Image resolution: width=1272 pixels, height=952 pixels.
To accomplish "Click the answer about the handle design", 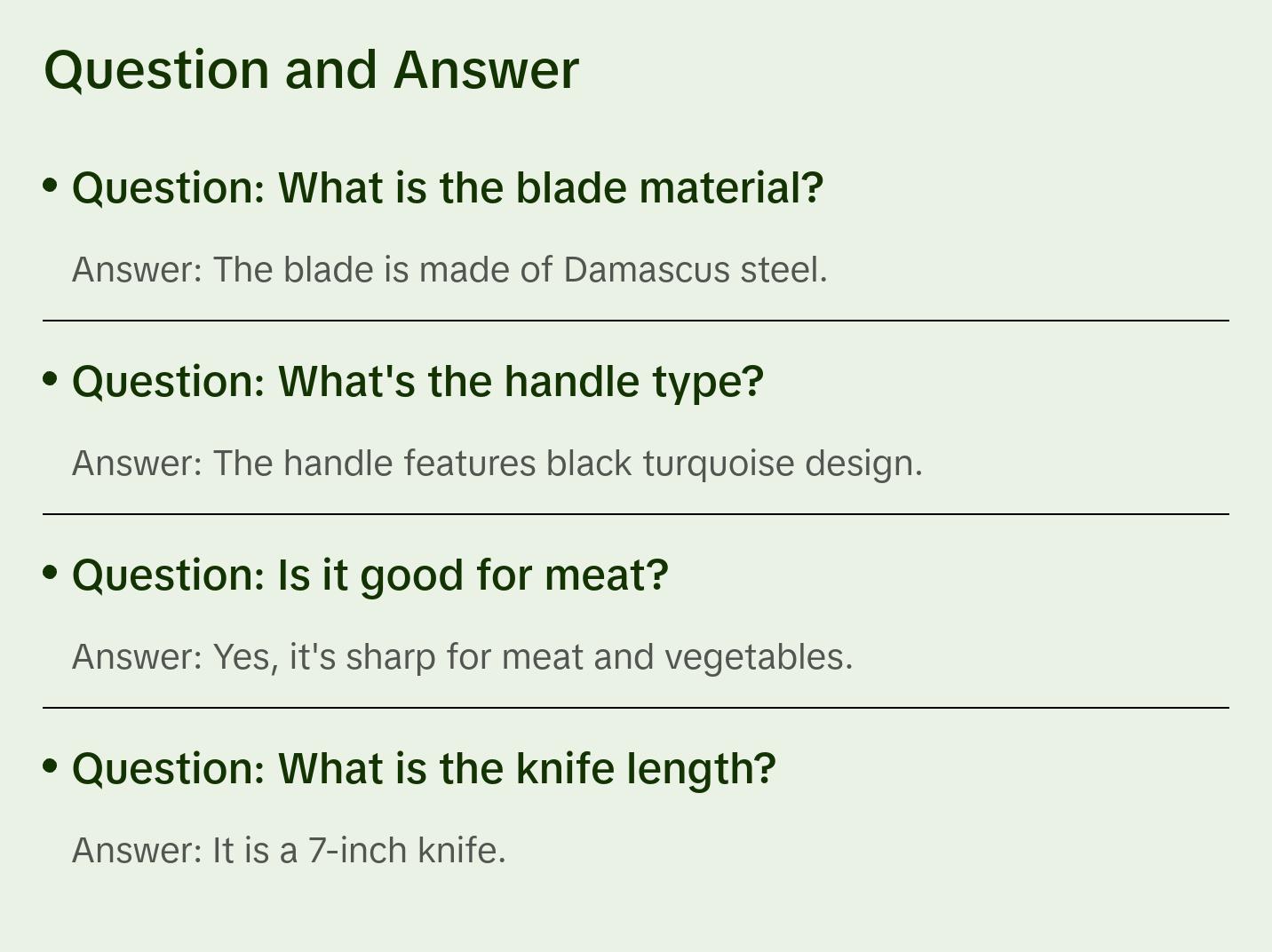I will click(x=497, y=463).
